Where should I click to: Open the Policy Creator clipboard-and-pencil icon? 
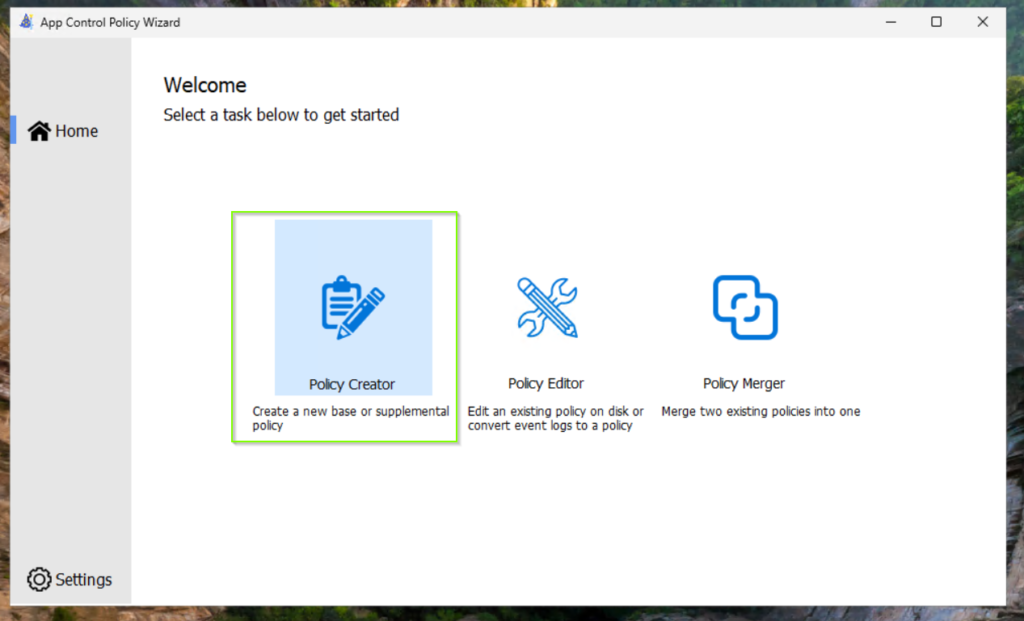coord(353,308)
